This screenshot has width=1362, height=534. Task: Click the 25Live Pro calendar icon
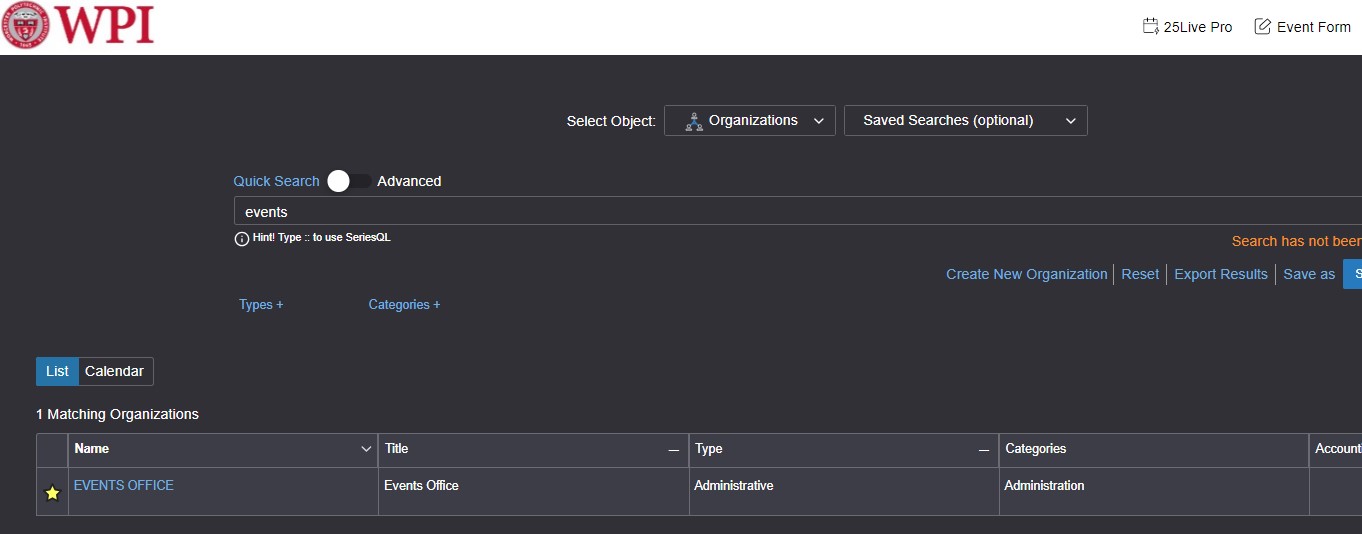tap(1150, 27)
